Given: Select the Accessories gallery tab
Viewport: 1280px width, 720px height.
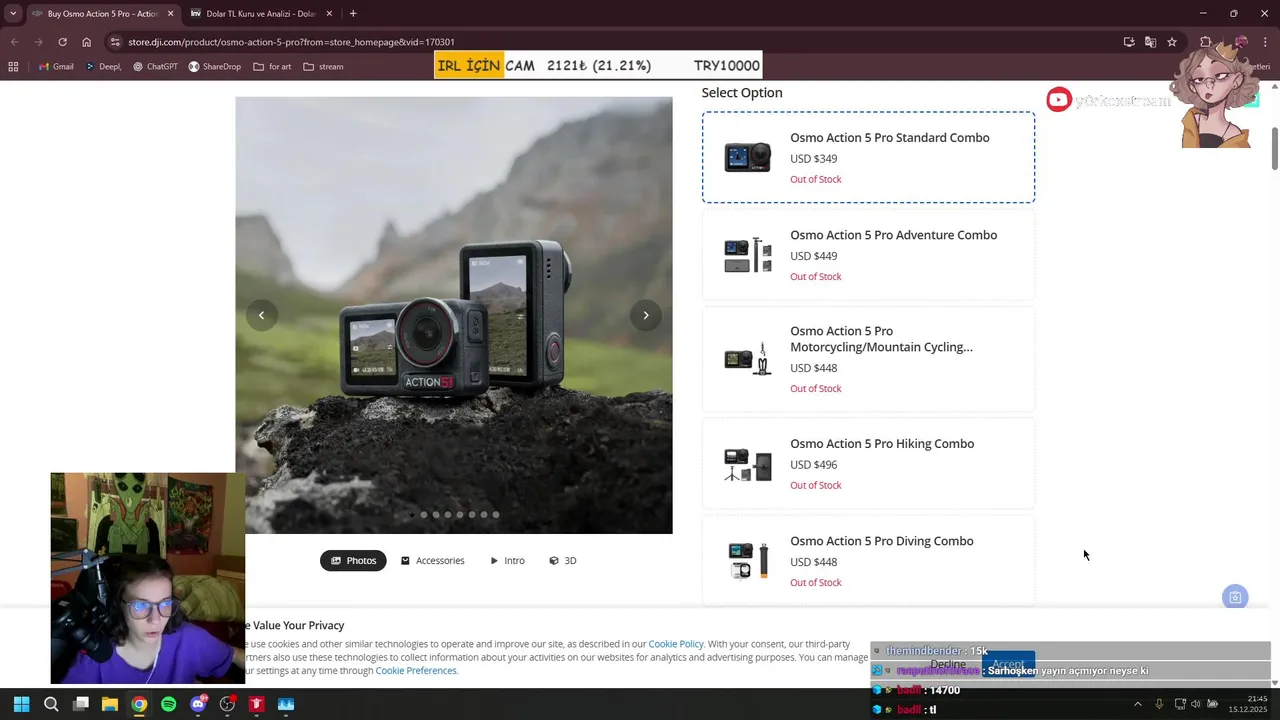Looking at the screenshot, I should 432,561.
